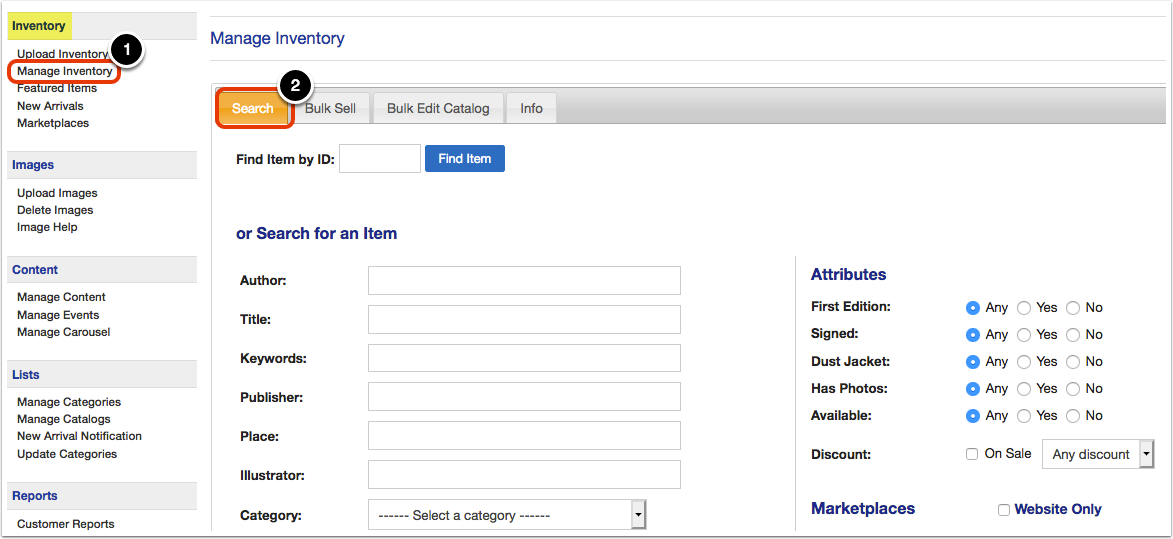Choose Yes for First Edition
The height and width of the screenshot is (539, 1173).
pyautogui.click(x=1024, y=308)
